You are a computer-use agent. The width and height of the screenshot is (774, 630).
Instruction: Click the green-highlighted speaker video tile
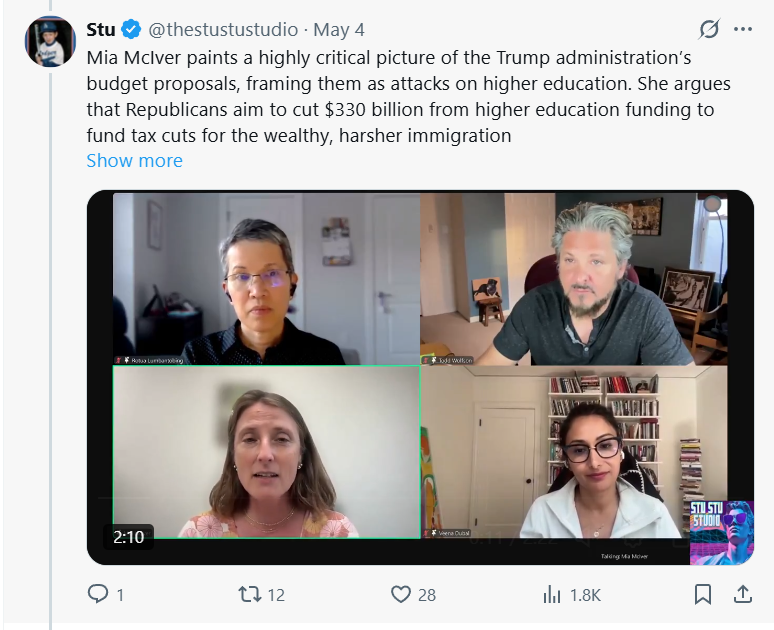(267, 452)
